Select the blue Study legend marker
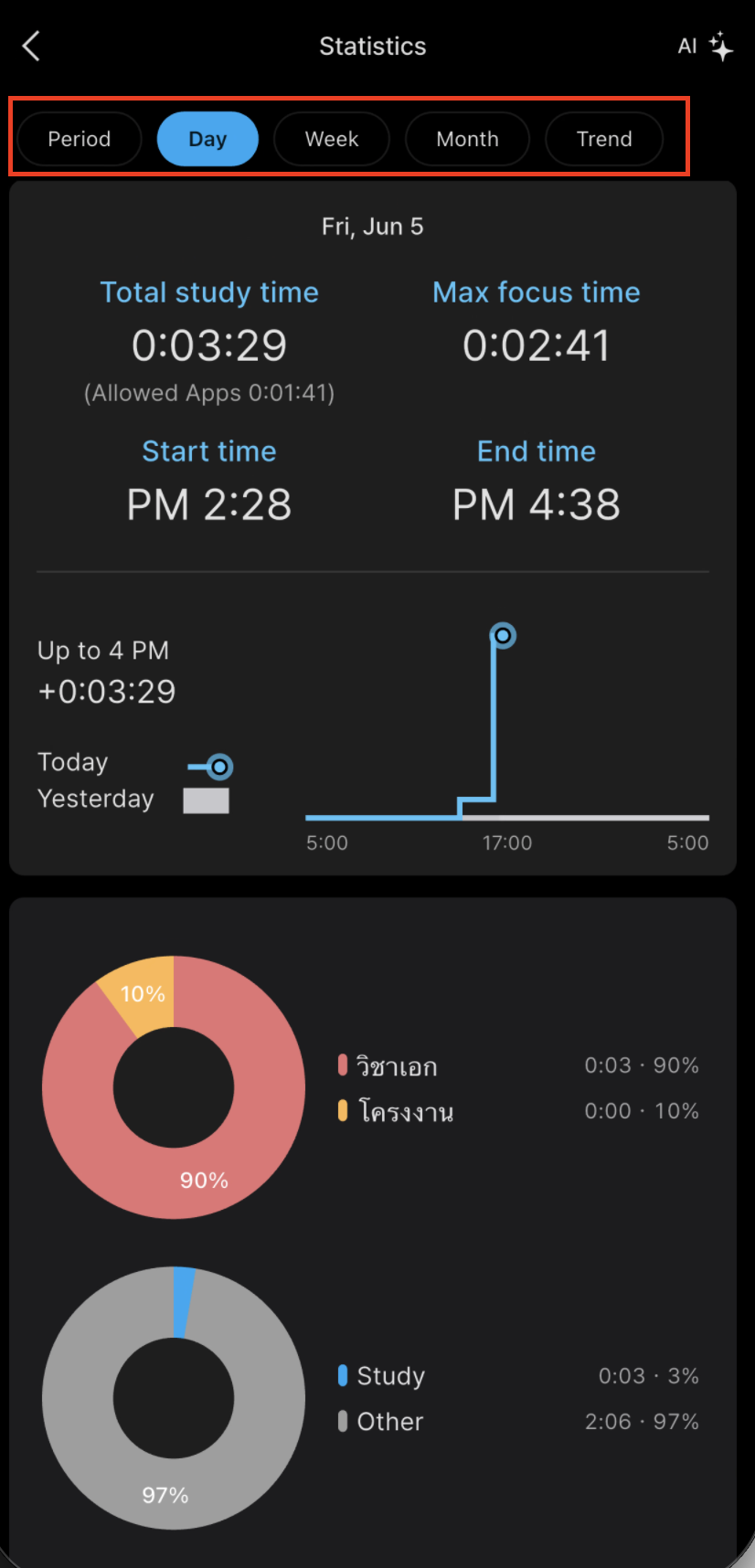This screenshot has width=755, height=1568. [x=343, y=1375]
